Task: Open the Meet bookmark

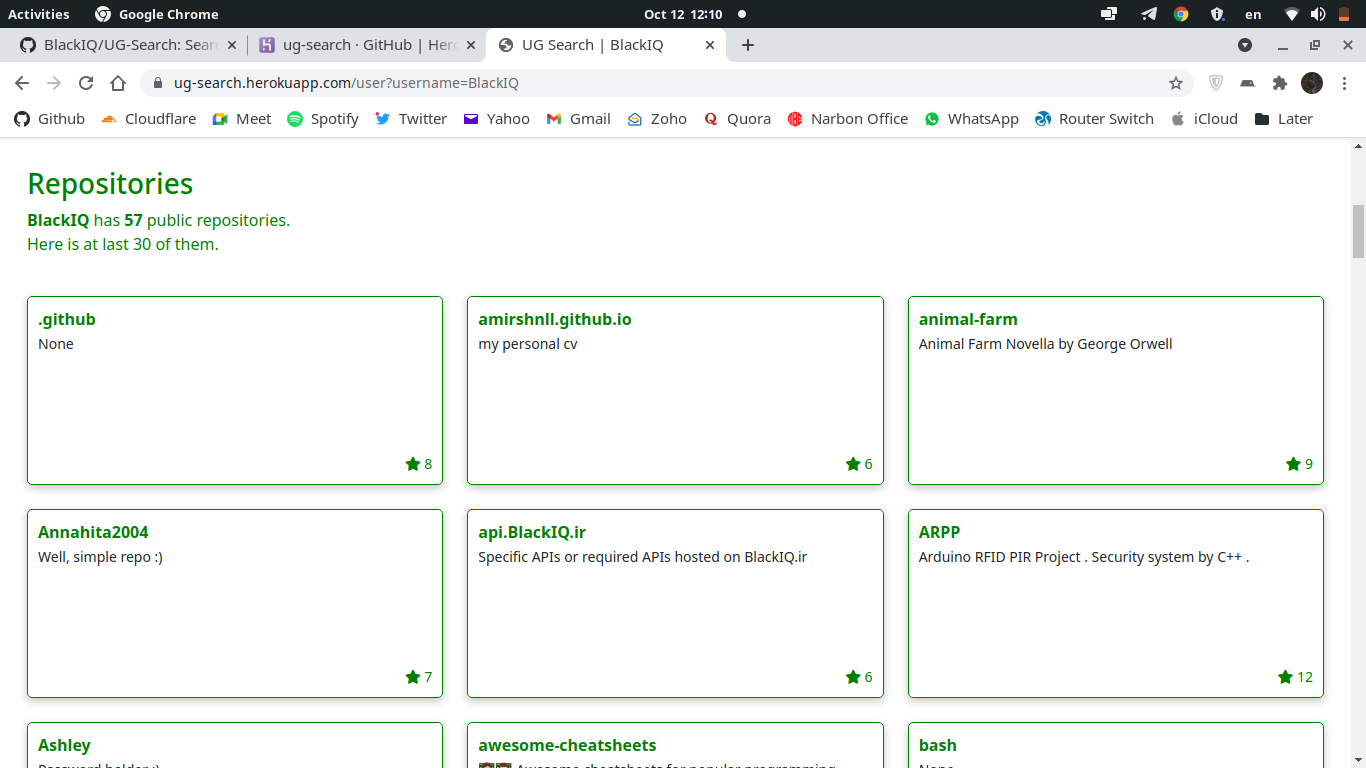Action: [242, 119]
